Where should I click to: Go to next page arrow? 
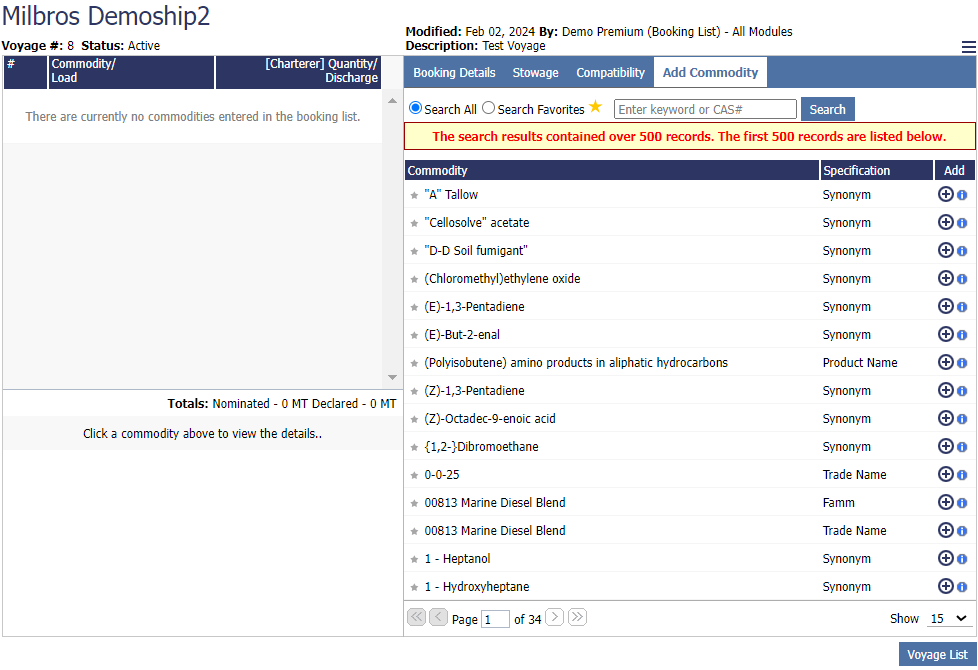coord(555,618)
